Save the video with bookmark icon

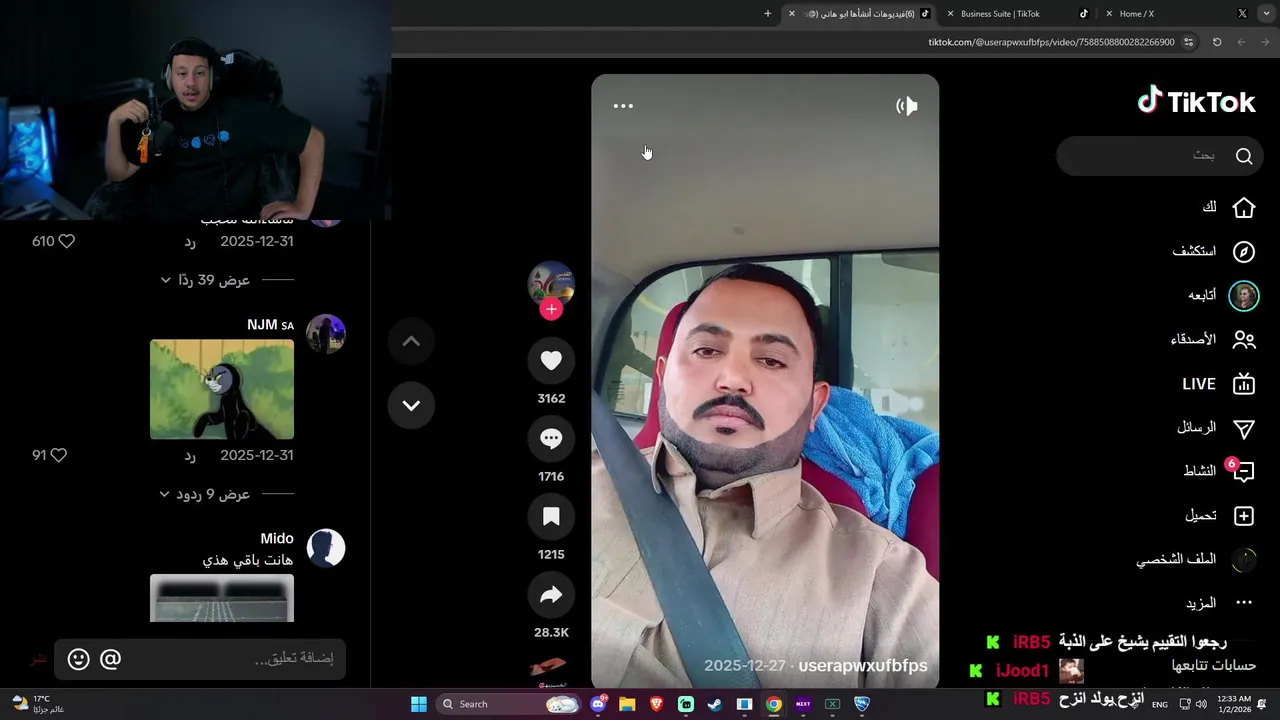click(x=551, y=517)
